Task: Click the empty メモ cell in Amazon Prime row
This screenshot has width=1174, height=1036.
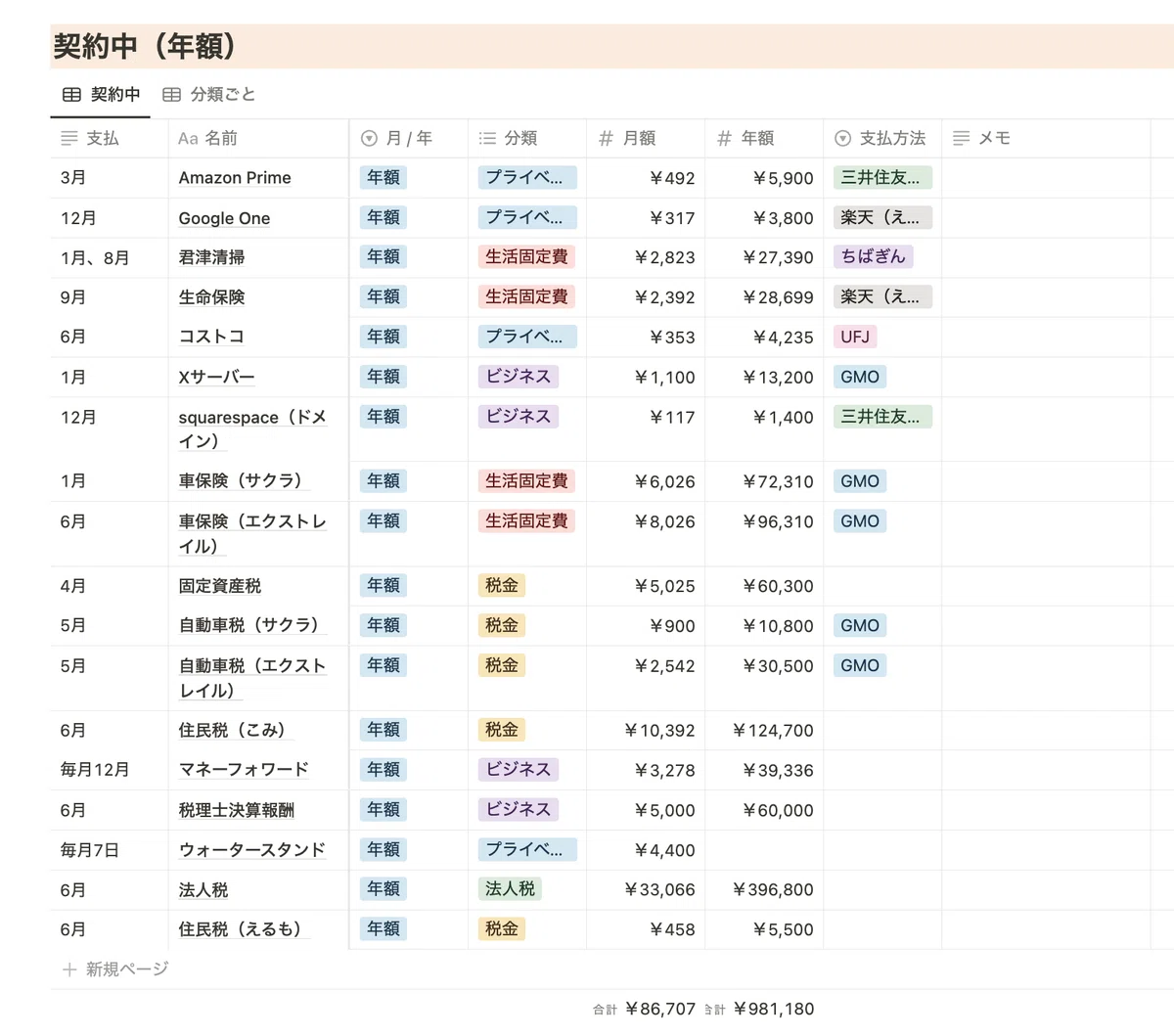Action: click(x=1046, y=178)
